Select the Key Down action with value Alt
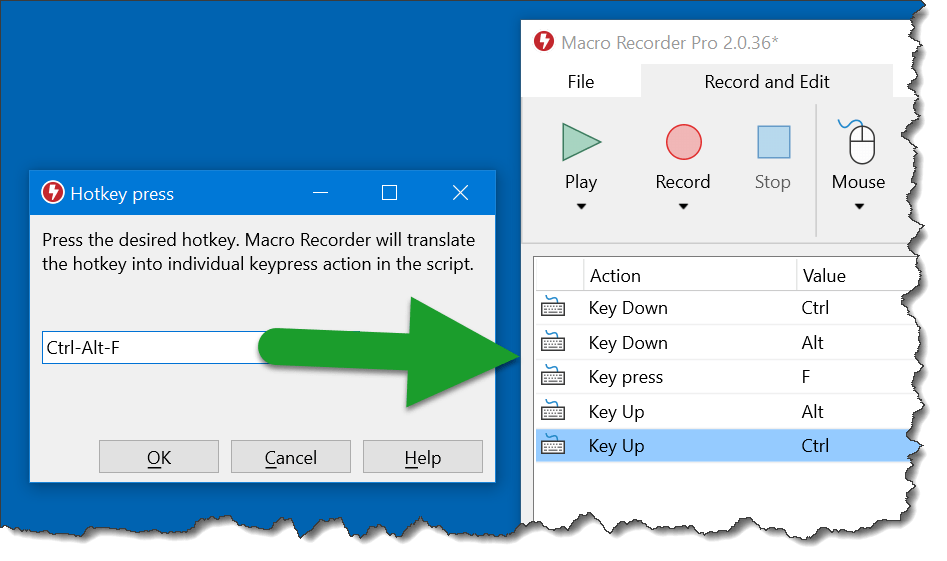The width and height of the screenshot is (947, 561). pos(628,343)
